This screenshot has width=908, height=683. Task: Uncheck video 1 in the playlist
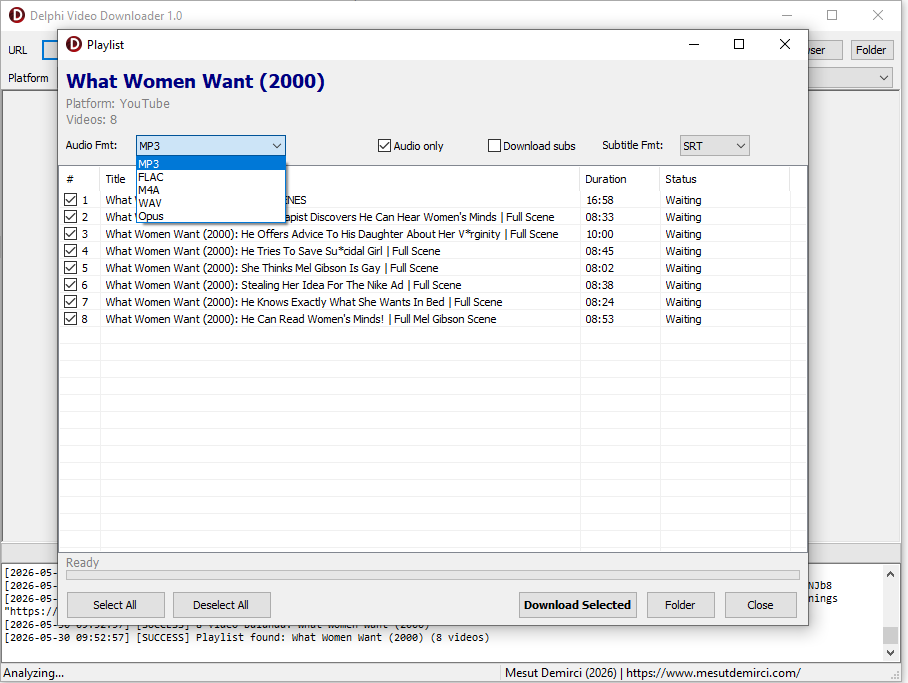pyautogui.click(x=71, y=200)
